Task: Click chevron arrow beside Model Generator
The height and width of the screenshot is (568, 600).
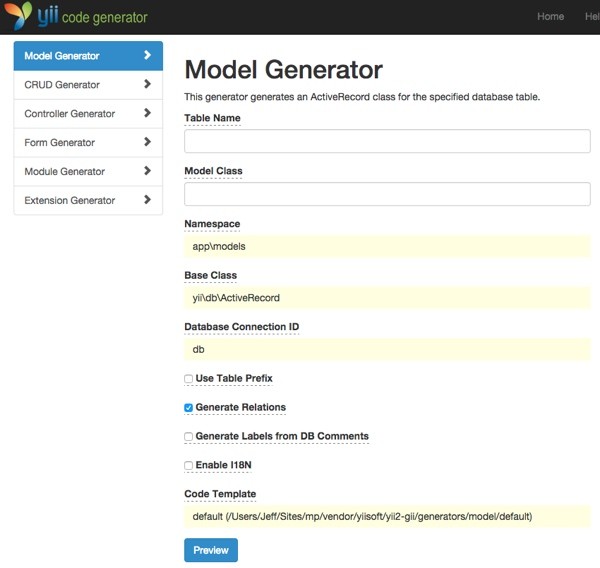Action: pos(147,55)
